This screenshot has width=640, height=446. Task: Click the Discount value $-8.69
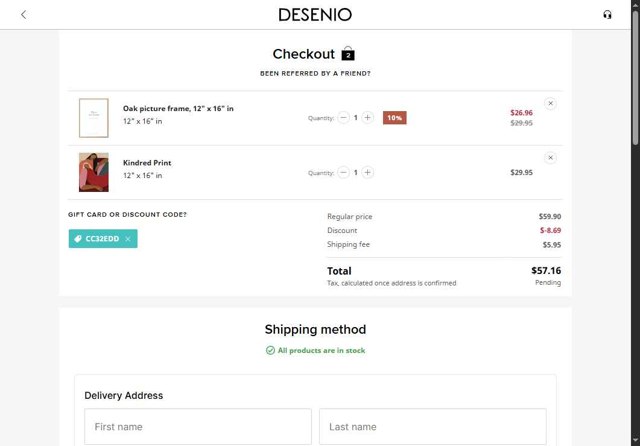point(550,230)
